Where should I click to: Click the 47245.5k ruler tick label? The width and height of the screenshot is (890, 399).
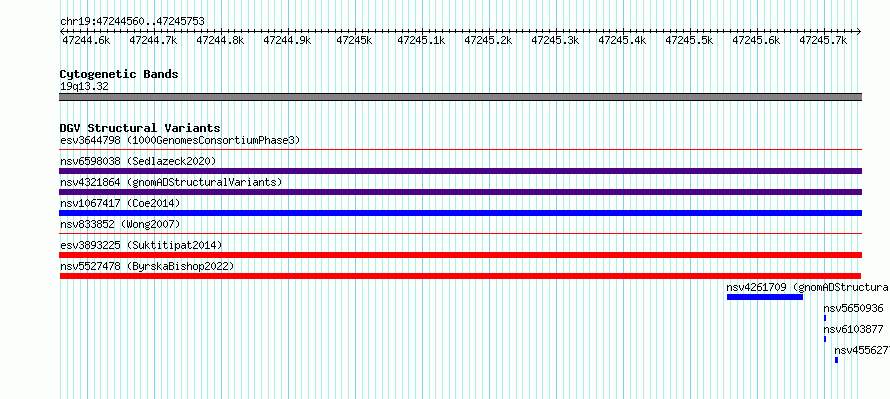click(689, 40)
